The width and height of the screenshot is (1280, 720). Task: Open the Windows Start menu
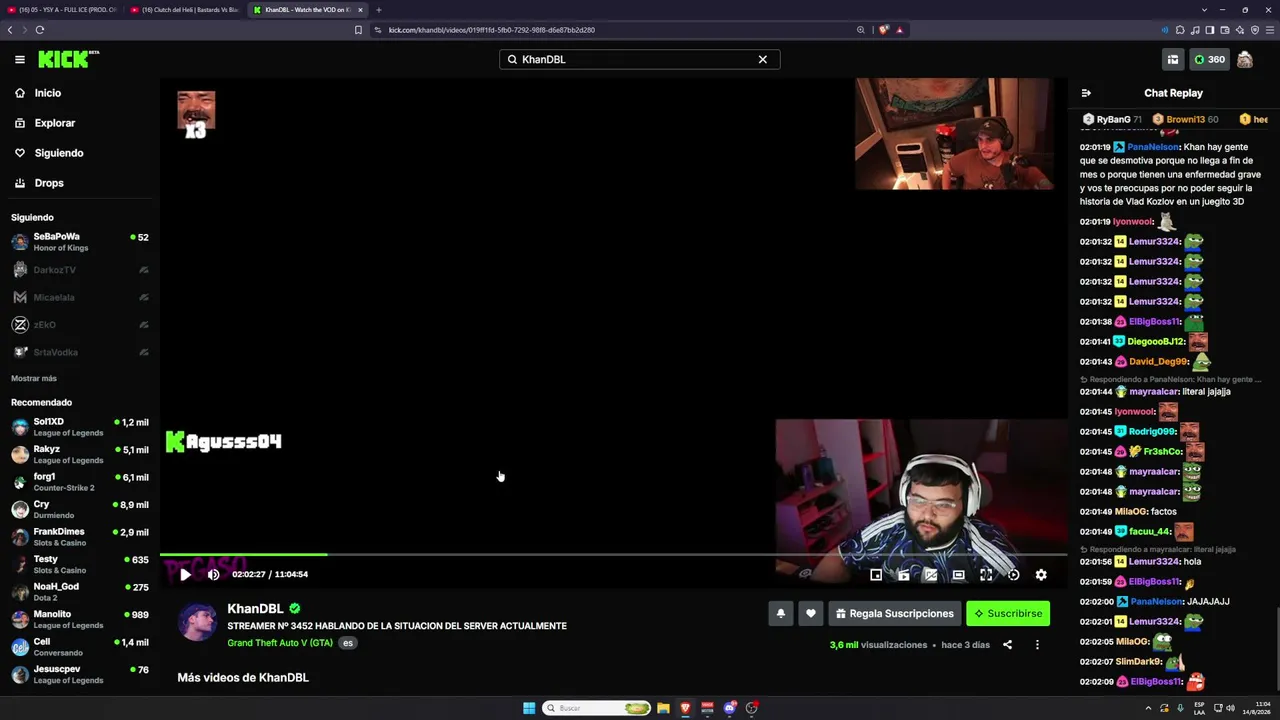(x=529, y=708)
